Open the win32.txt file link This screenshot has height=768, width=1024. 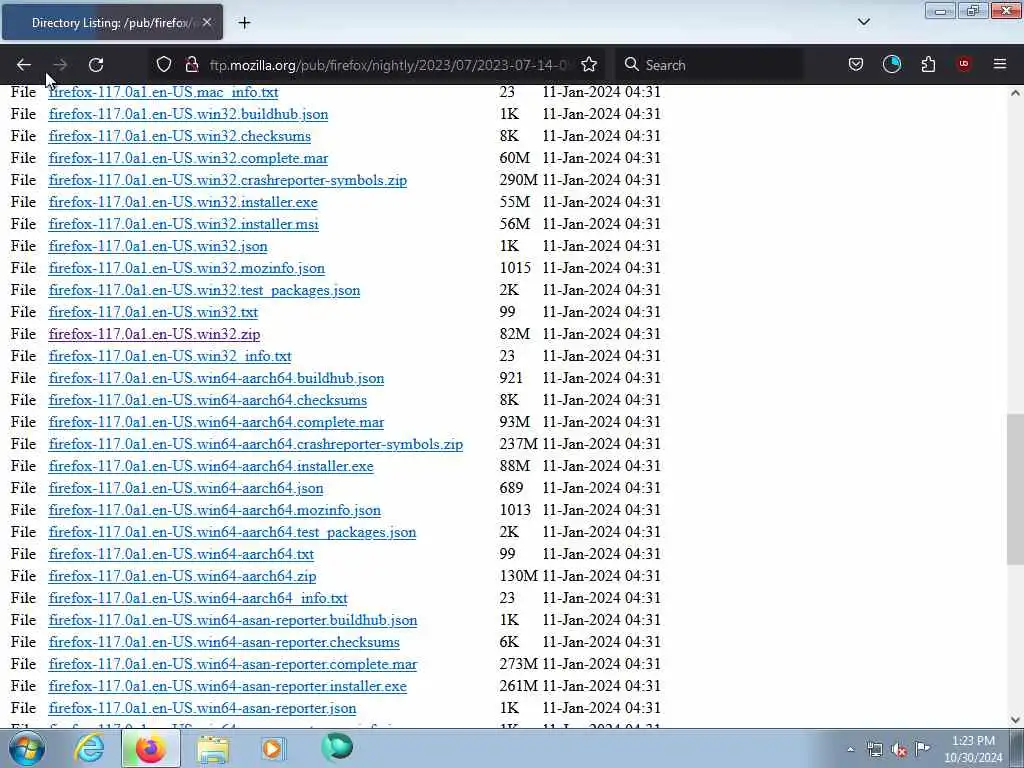tap(153, 312)
